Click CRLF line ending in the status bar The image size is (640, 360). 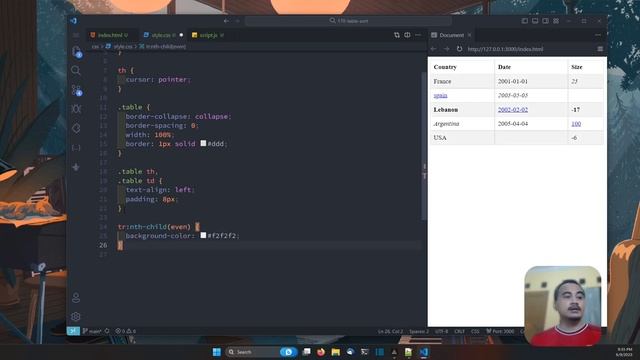[460, 331]
